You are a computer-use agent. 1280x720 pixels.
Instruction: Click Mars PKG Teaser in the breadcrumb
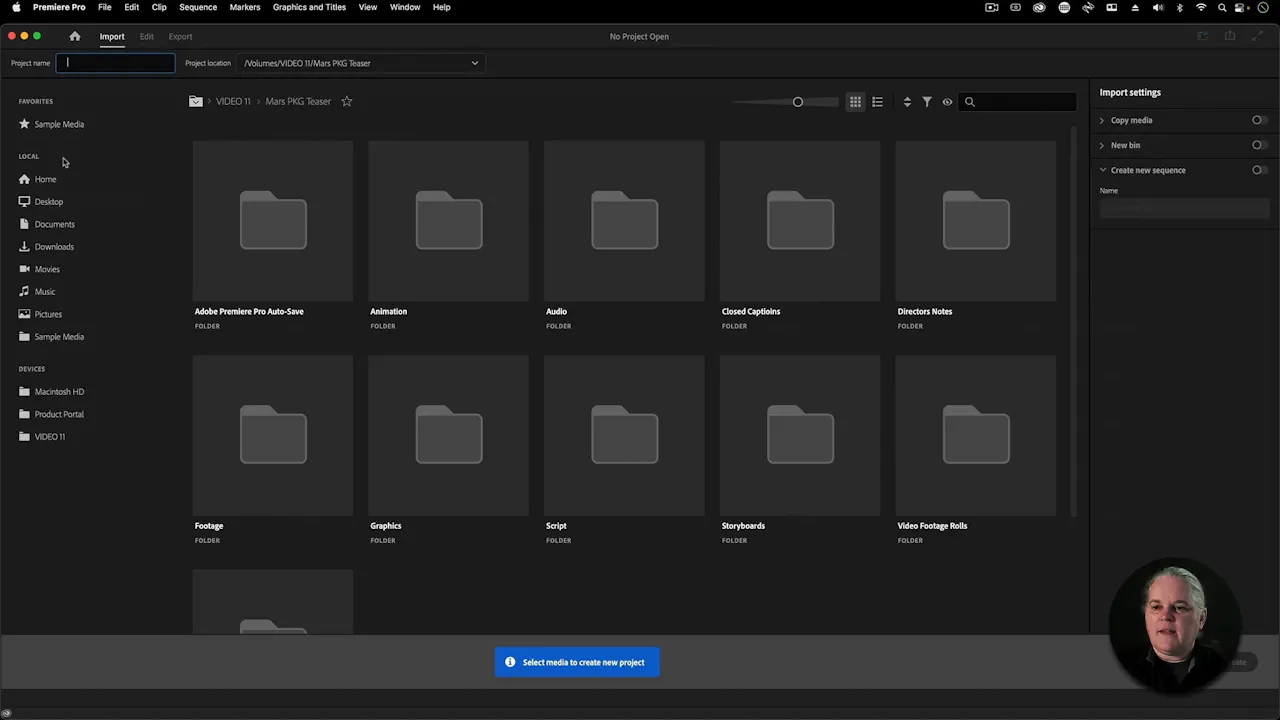(x=298, y=101)
